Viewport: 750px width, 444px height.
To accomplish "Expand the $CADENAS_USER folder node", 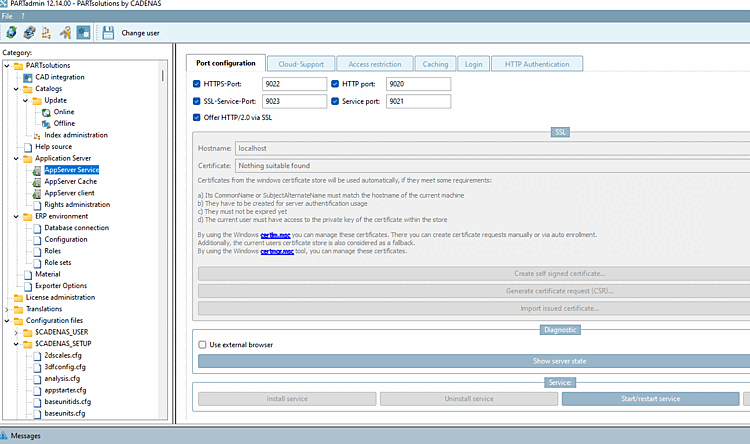I will (x=16, y=332).
